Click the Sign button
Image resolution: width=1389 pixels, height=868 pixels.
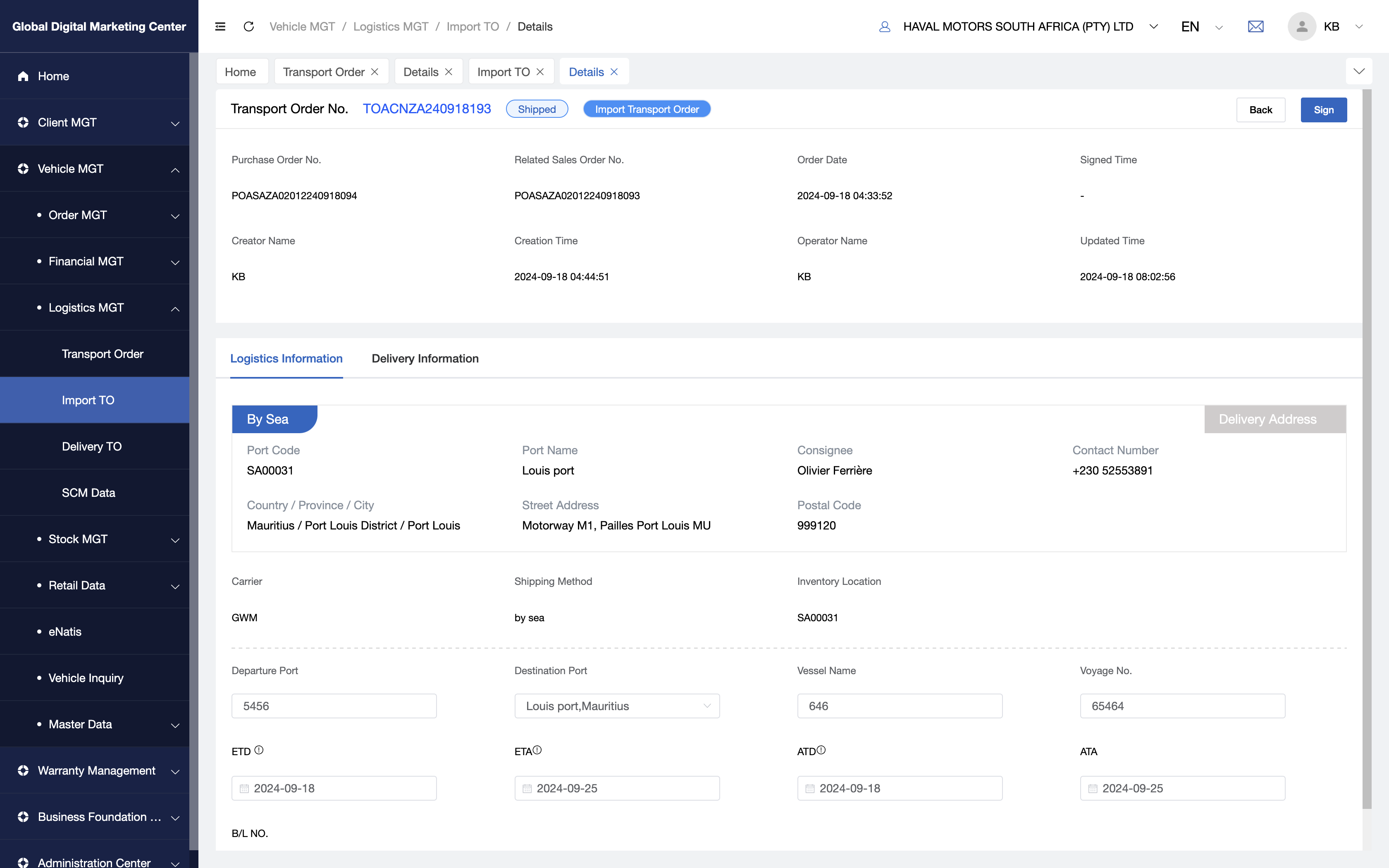coord(1324,110)
